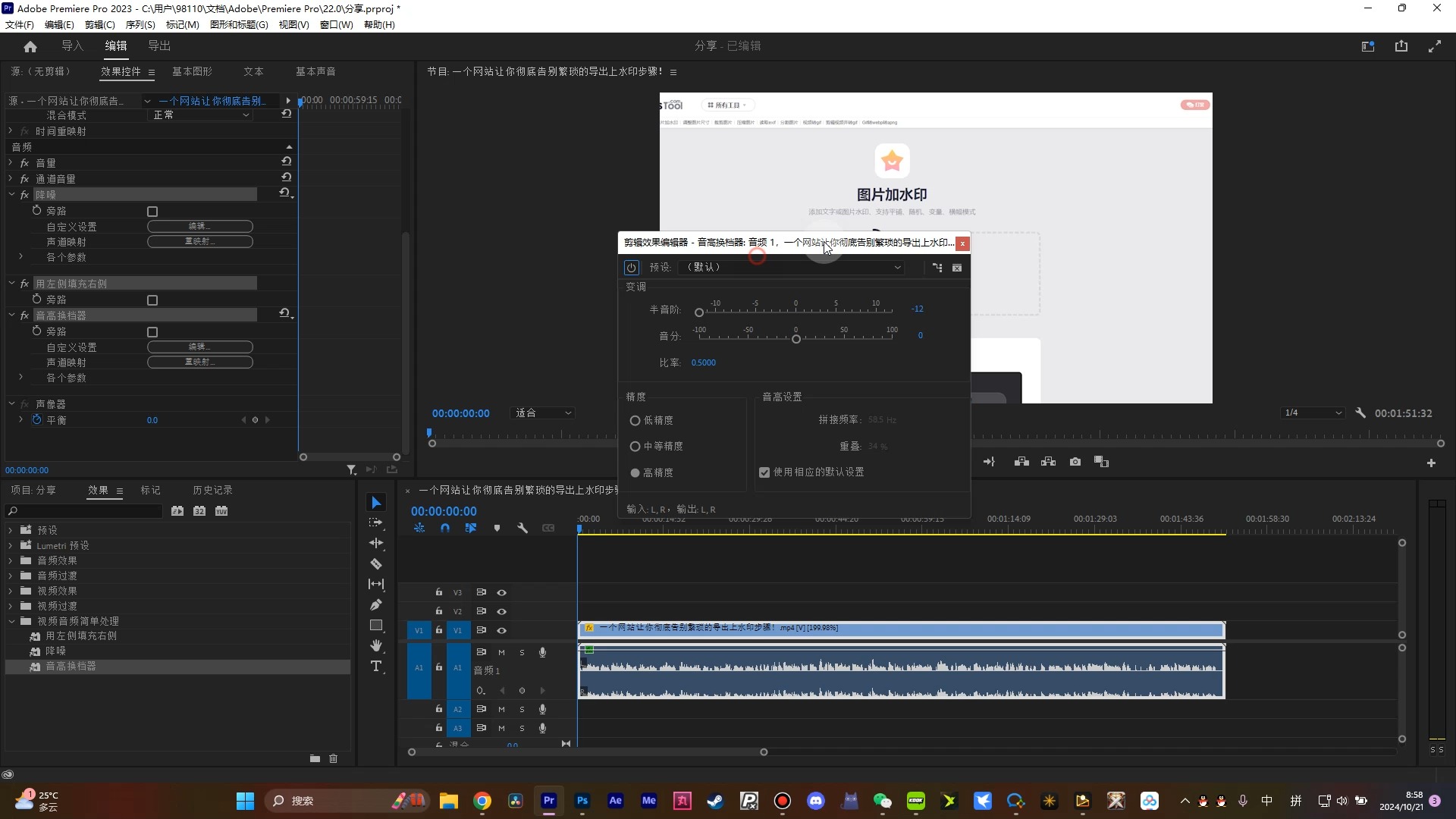Click 编辑 button under 降噪 自定义设置
The height and width of the screenshot is (819, 1456).
pyautogui.click(x=200, y=227)
